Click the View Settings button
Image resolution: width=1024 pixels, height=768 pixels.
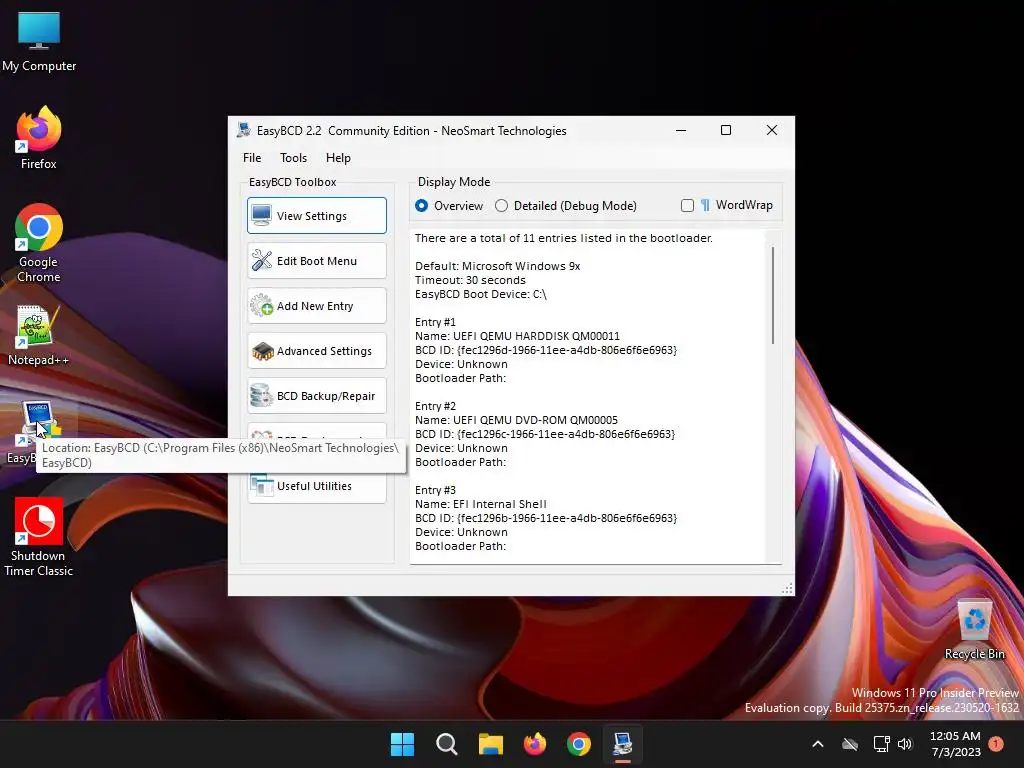(317, 215)
